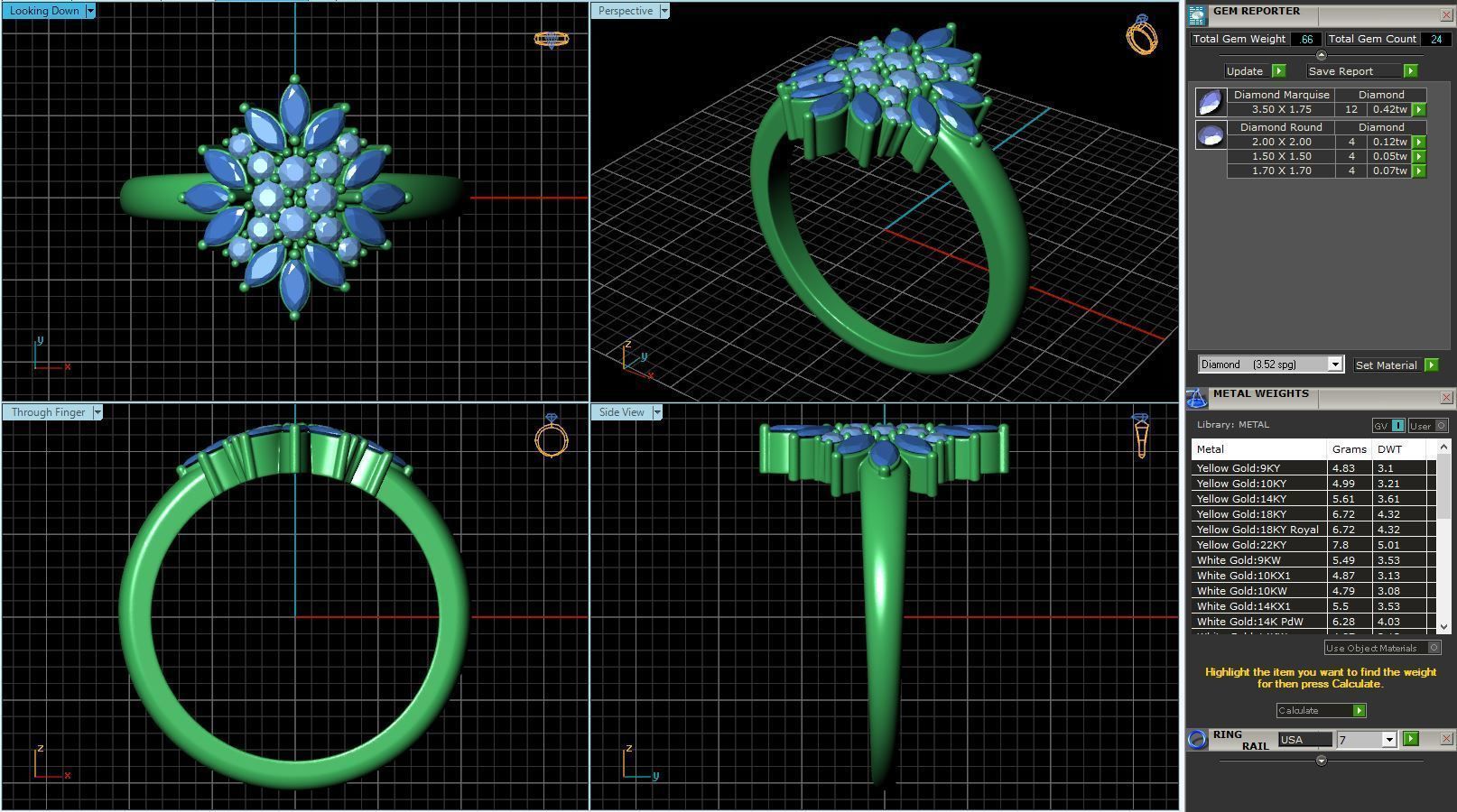Select the White Gold:10KW row
This screenshot has width=1457, height=812.
(1313, 591)
